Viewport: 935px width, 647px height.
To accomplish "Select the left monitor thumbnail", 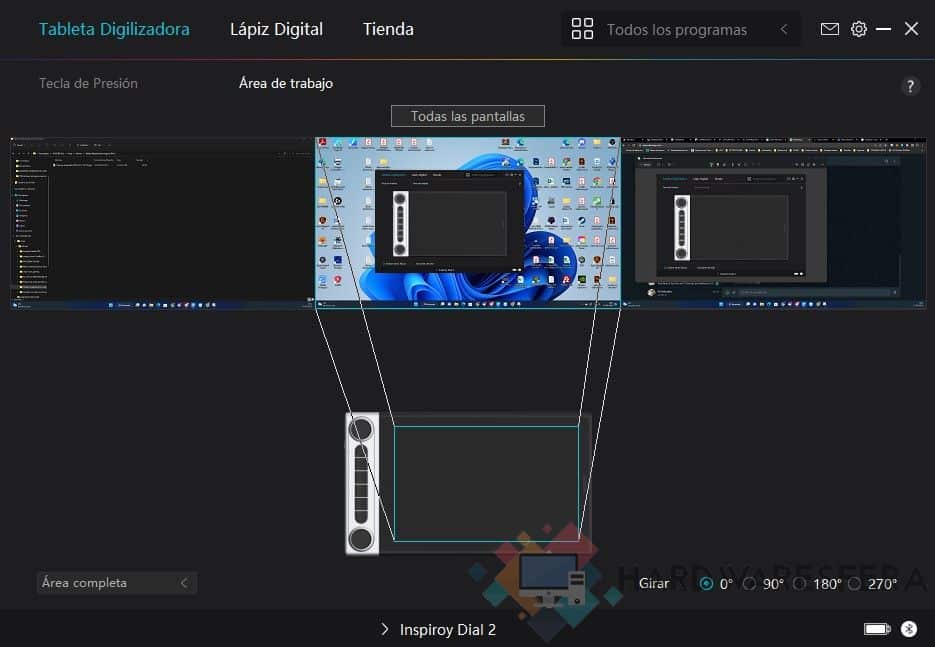I will [161, 223].
